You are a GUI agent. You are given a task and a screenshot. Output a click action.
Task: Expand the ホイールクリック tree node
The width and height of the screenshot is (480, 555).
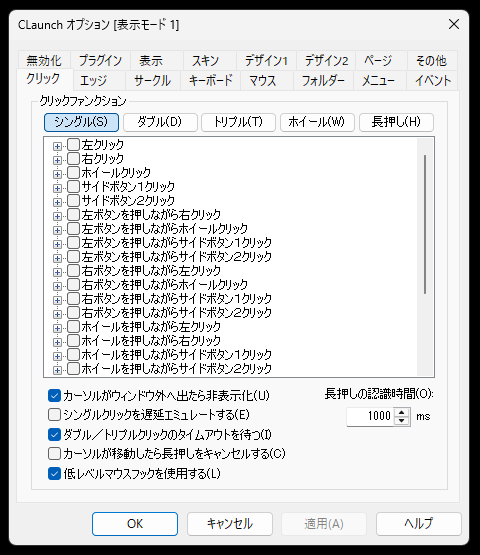tap(57, 174)
